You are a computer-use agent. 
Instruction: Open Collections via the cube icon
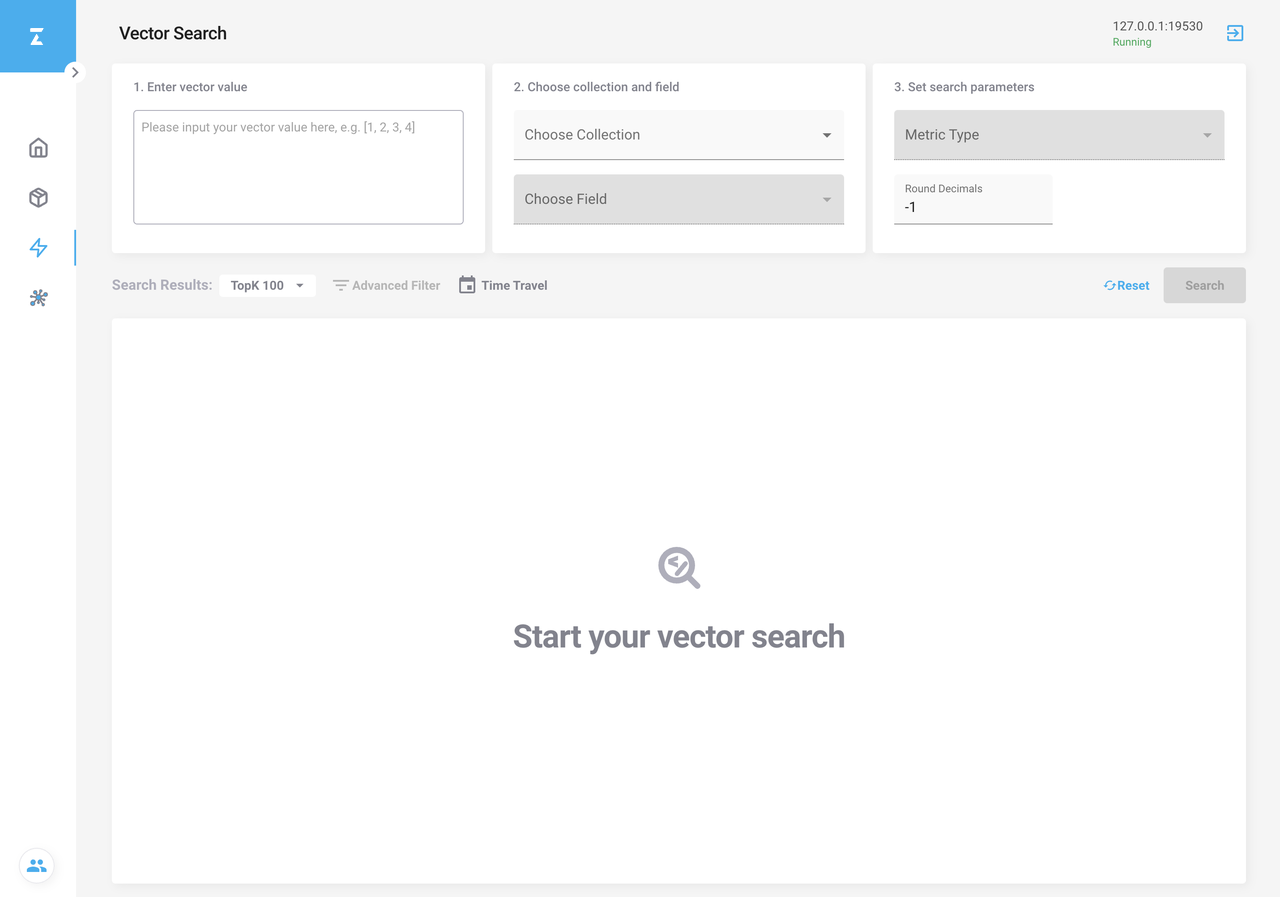tap(38, 198)
